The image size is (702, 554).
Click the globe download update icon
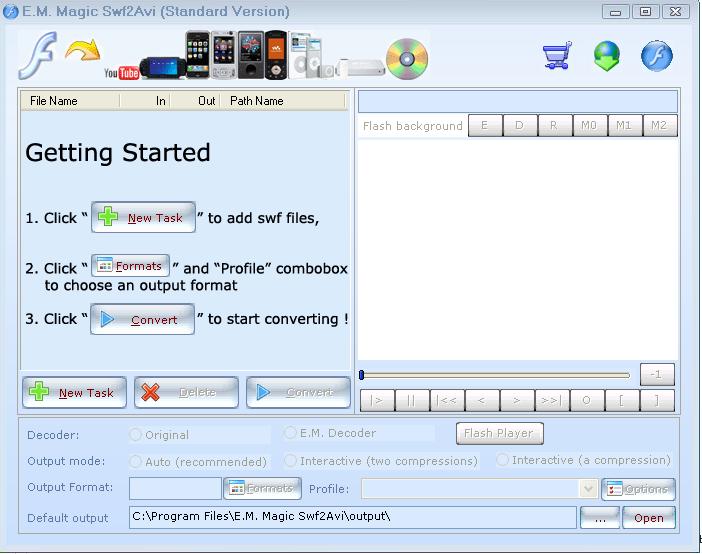click(607, 56)
